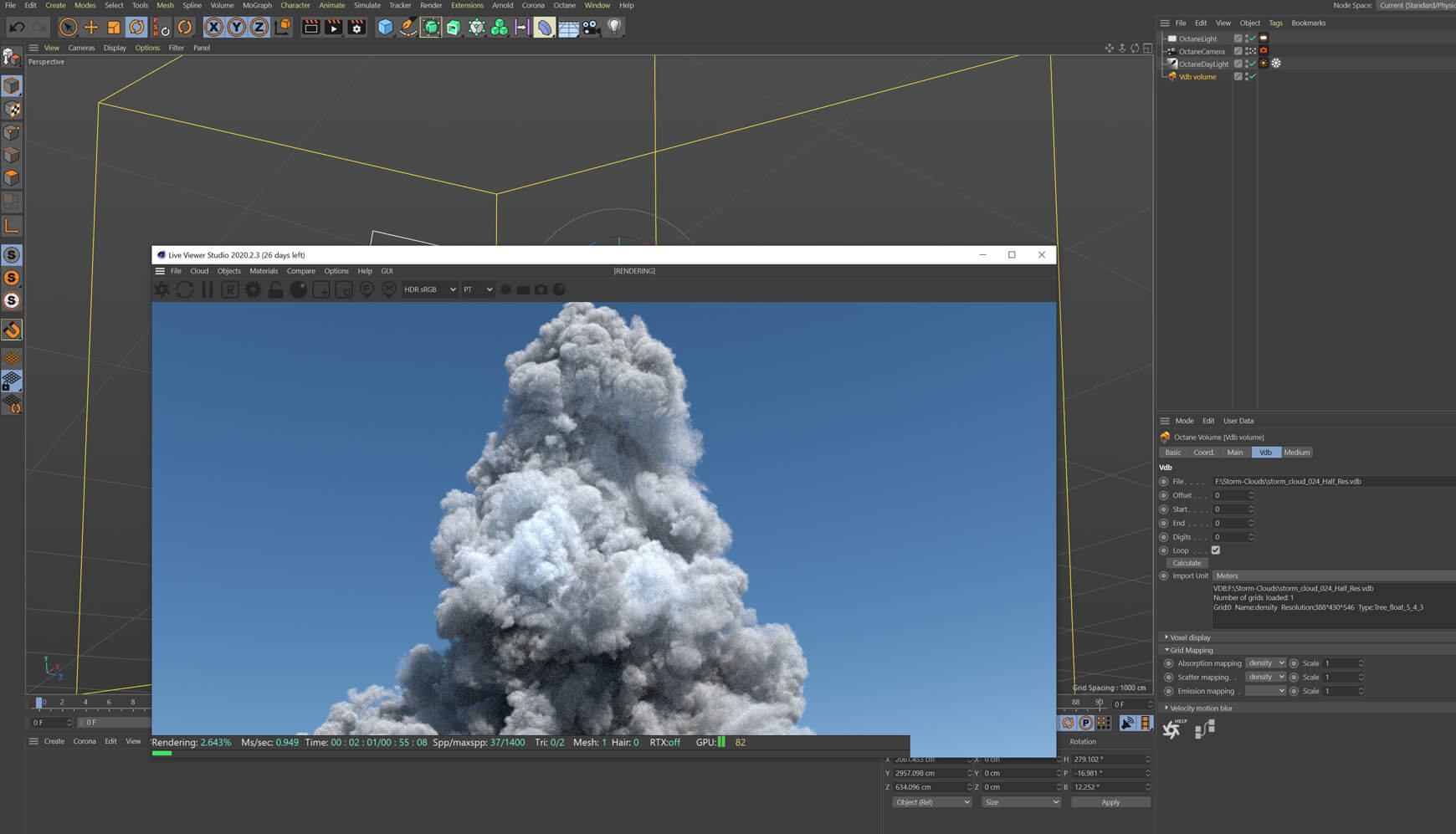
Task: Toggle the X axis lock
Action: (214, 28)
